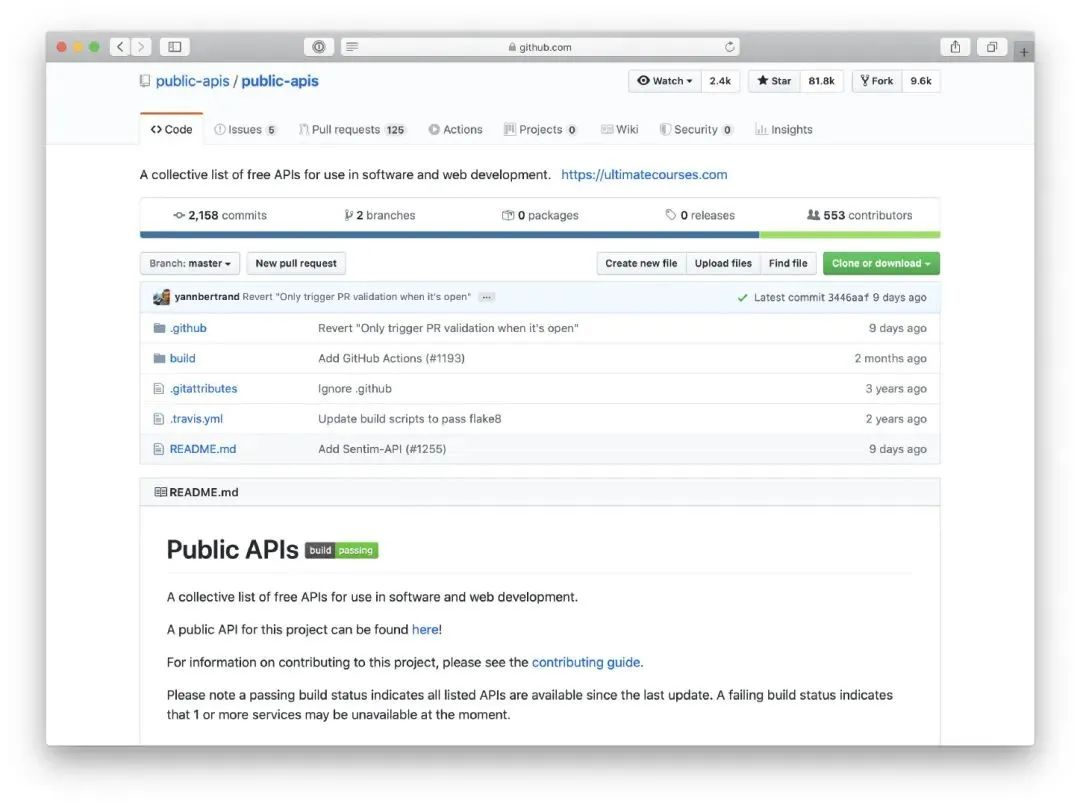Click the .github folder icon
The height and width of the screenshot is (806, 1080).
coord(159,328)
